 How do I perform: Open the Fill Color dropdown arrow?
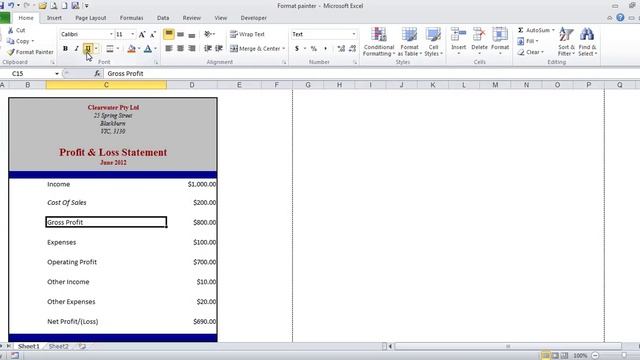[x=139, y=49]
